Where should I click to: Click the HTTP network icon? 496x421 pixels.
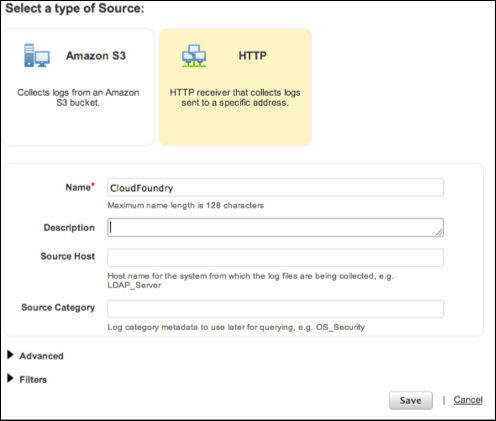[194, 56]
